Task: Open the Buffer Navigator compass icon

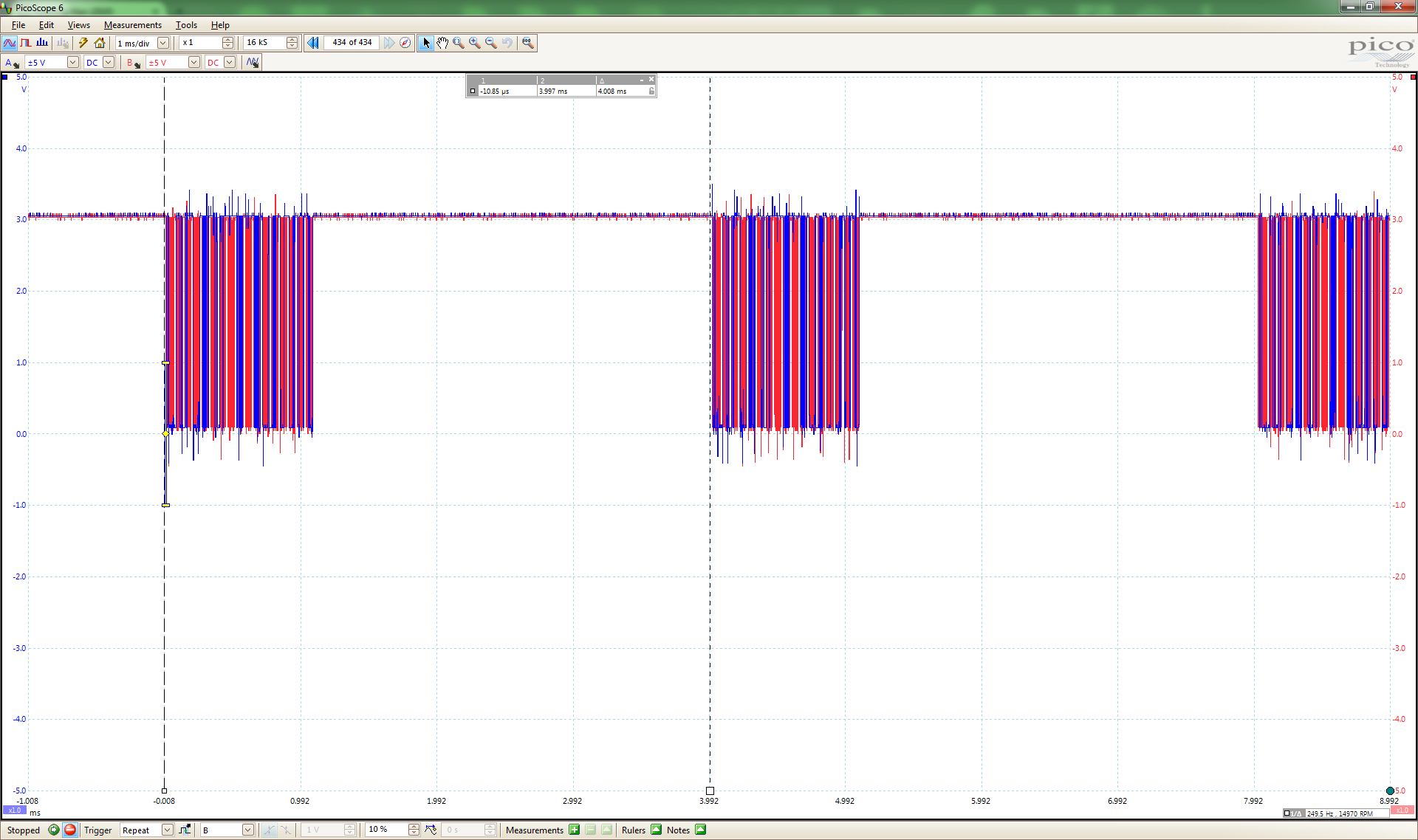Action: point(405,43)
